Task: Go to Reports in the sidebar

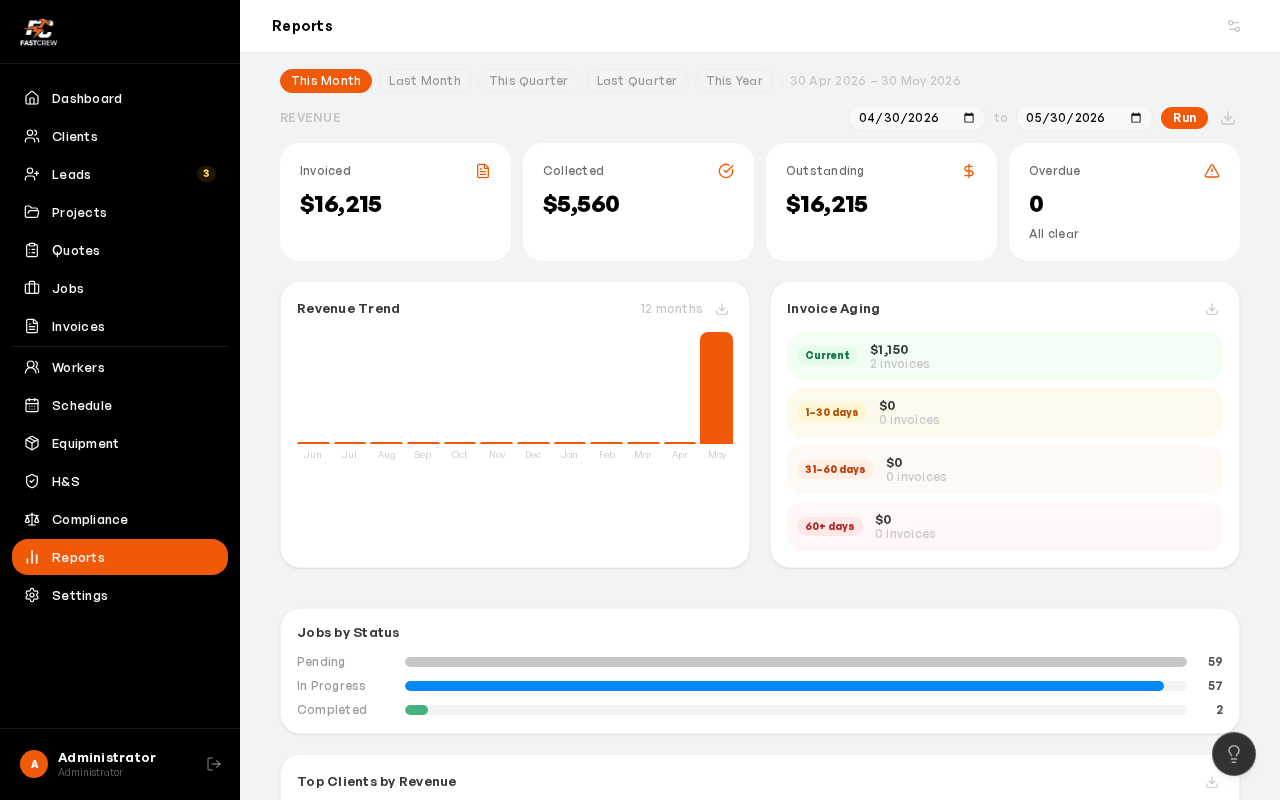Action: tap(120, 557)
